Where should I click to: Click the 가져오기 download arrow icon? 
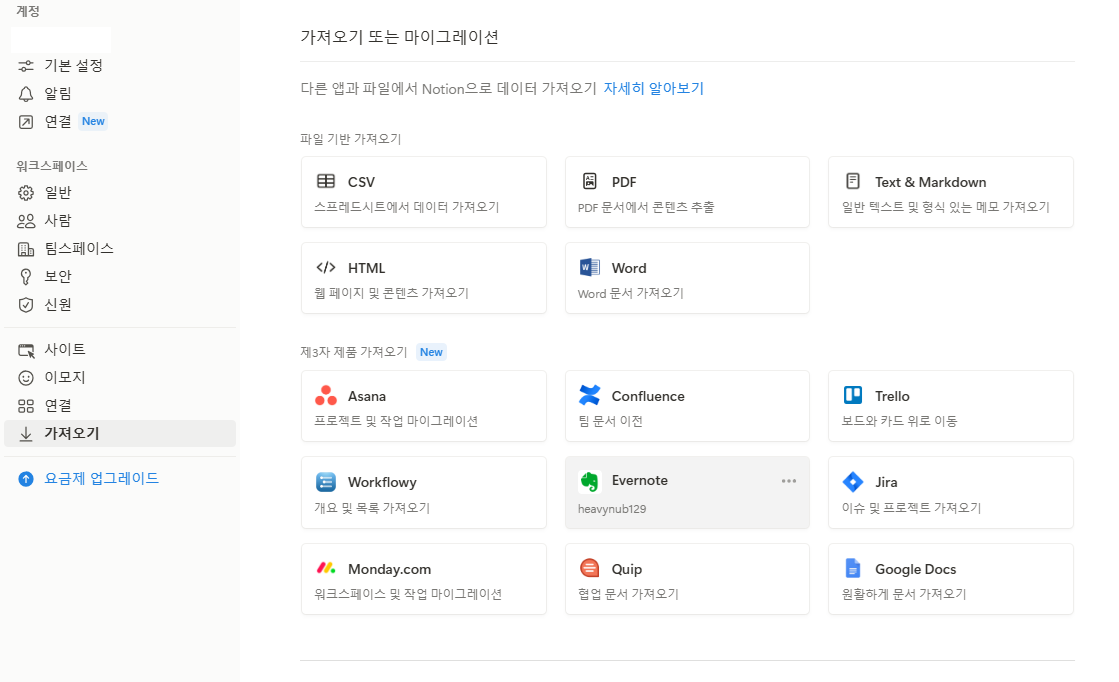pyautogui.click(x=26, y=434)
